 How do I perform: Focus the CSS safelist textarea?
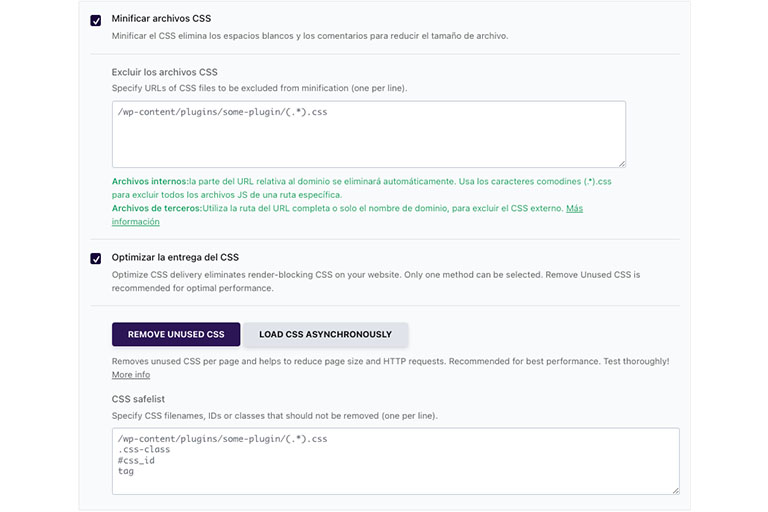(396, 461)
